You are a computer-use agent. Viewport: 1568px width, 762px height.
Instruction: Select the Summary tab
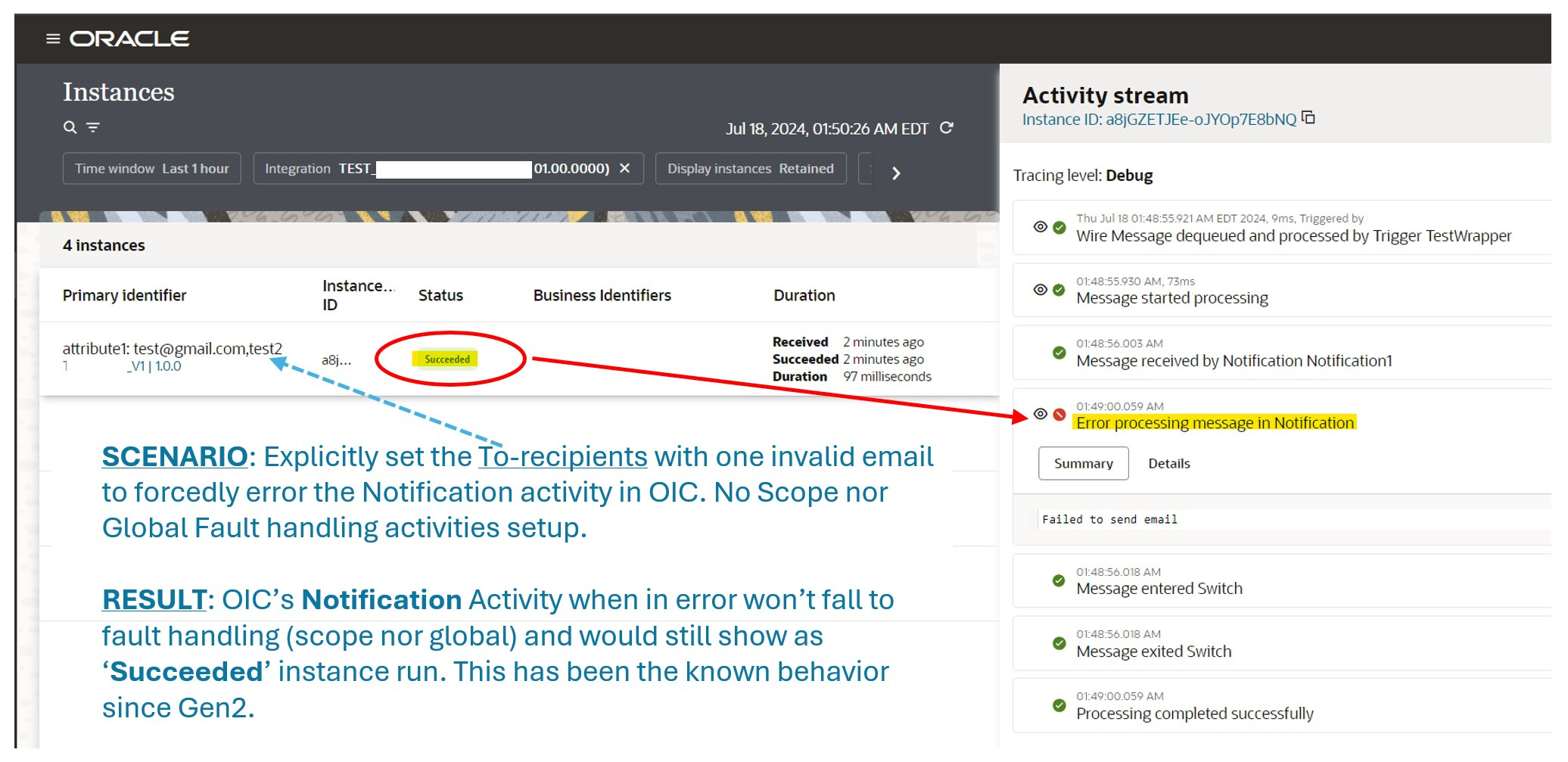[x=1083, y=463]
